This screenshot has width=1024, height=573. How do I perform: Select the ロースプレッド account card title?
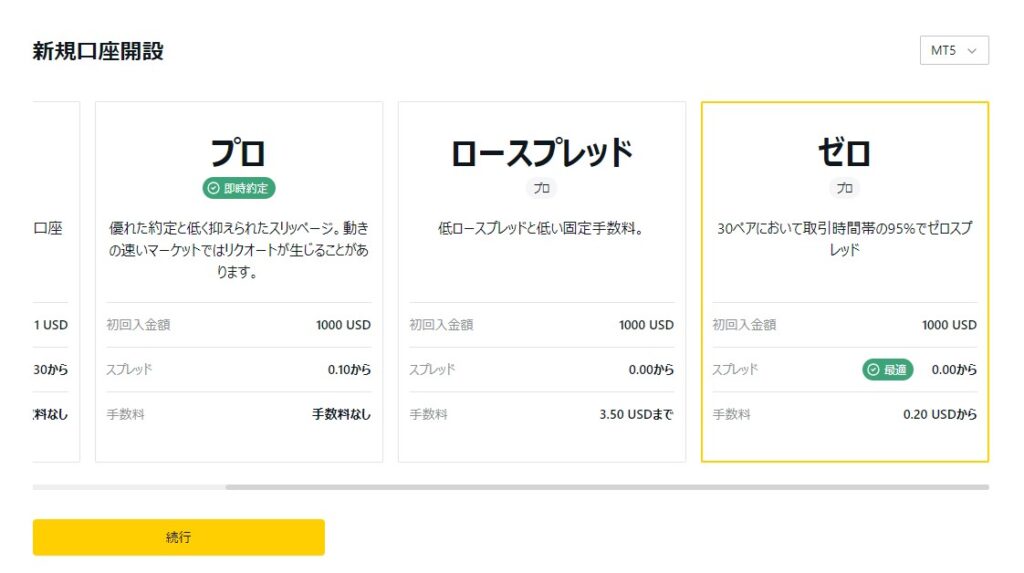pyautogui.click(x=541, y=153)
